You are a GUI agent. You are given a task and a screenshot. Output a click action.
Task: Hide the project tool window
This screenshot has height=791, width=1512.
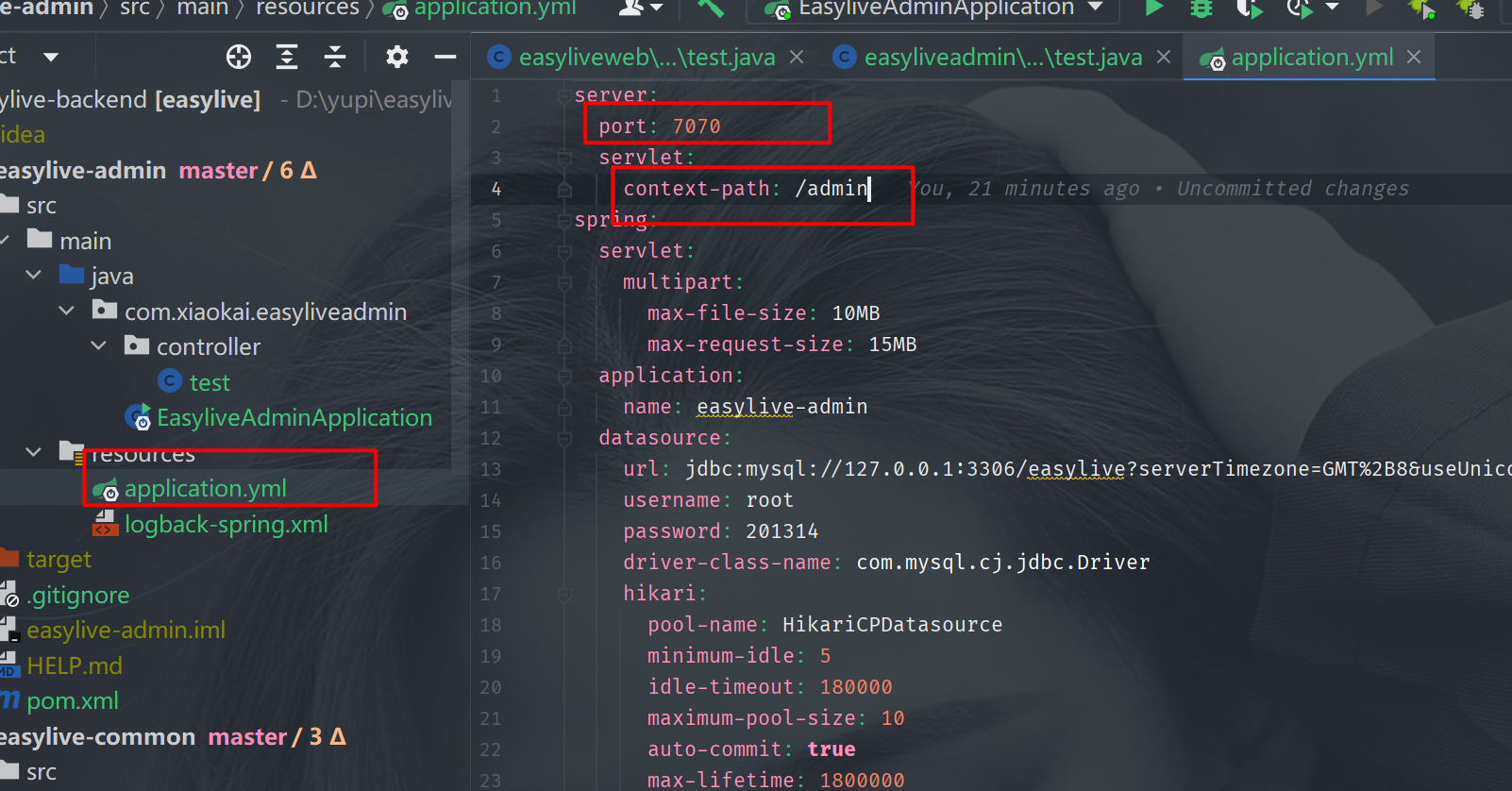point(445,57)
